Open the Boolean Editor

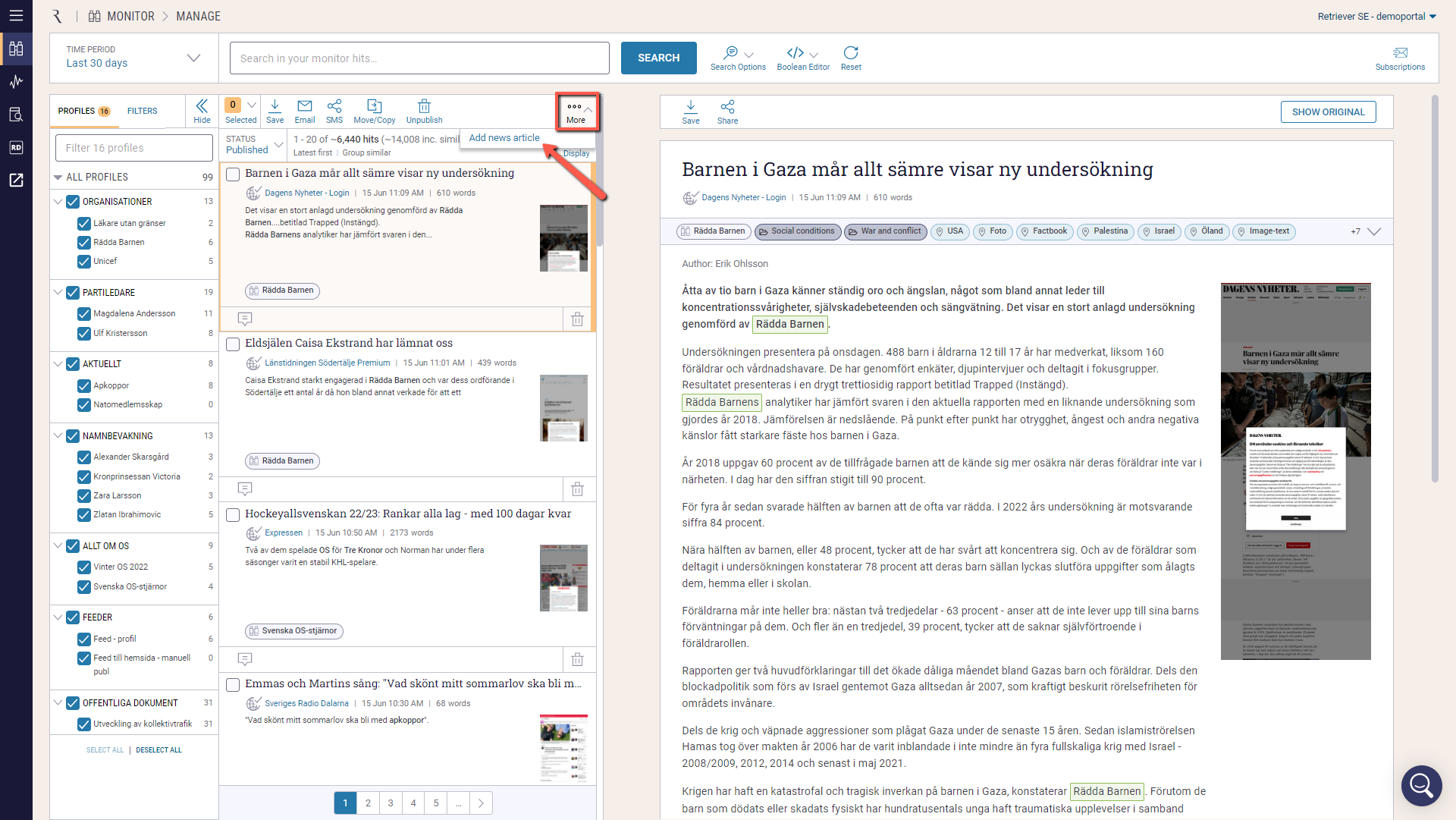coord(803,58)
